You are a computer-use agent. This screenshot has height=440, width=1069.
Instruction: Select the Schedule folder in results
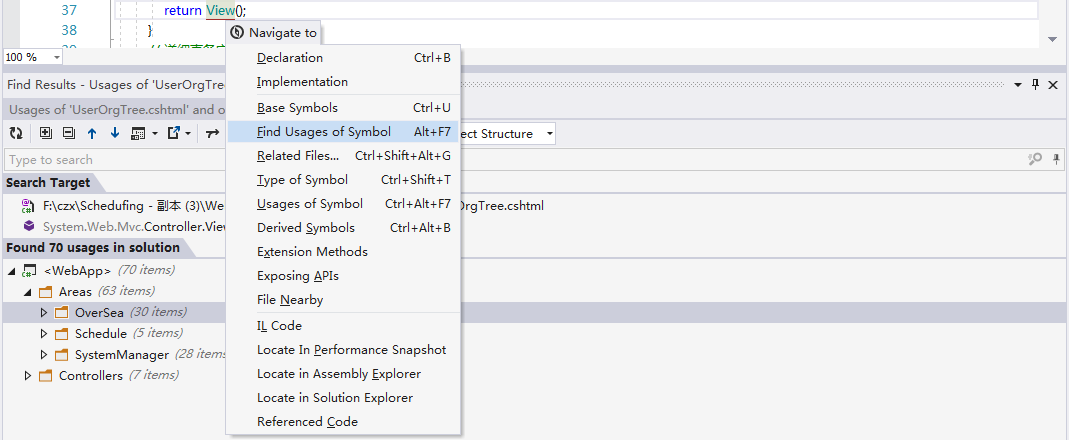[x=100, y=334]
